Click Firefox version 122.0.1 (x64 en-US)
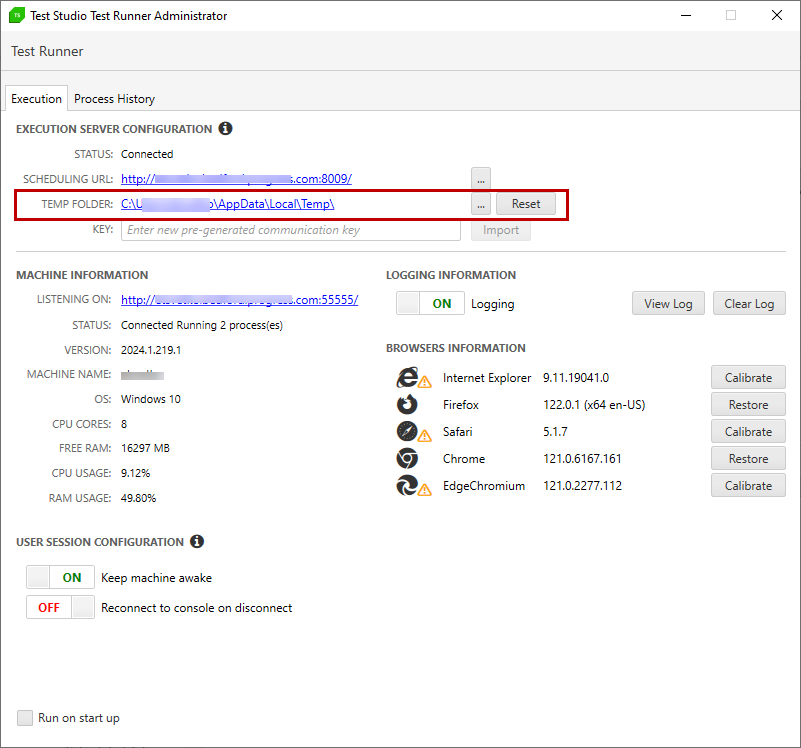This screenshot has width=801, height=748. click(594, 405)
